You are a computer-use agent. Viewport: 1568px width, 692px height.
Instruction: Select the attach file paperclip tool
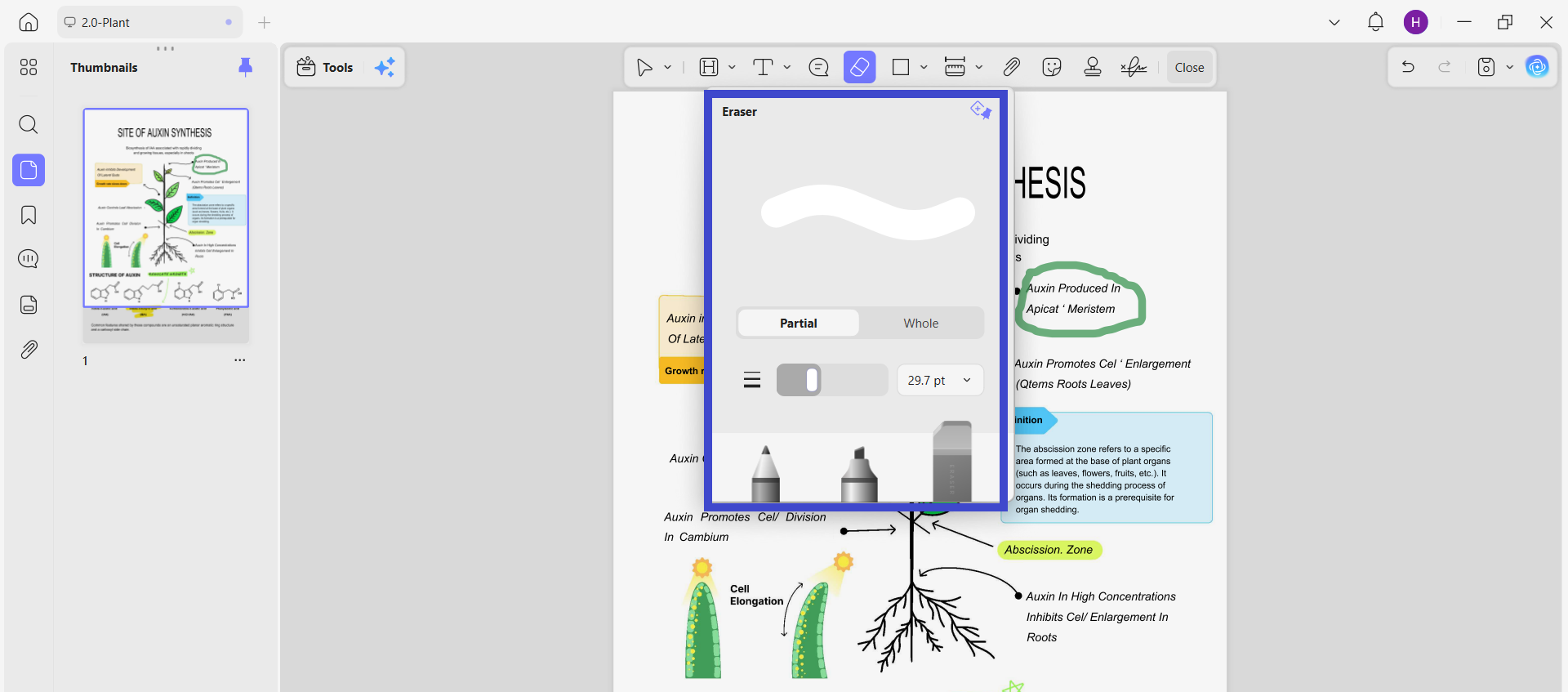(1012, 67)
